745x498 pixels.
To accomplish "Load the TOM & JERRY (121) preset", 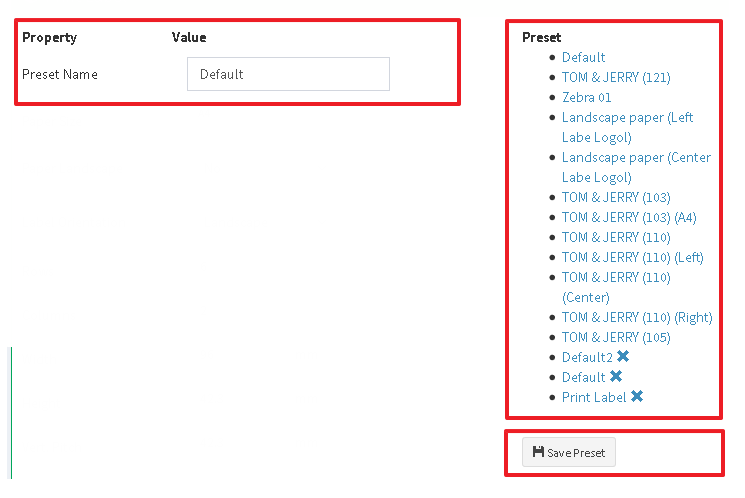I will [616, 77].
